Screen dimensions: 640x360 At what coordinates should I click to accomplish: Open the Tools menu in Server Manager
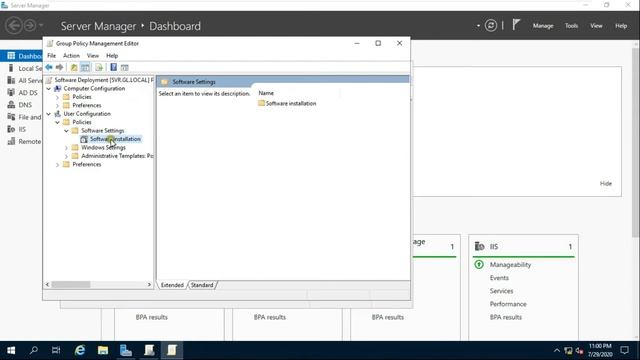tap(571, 26)
